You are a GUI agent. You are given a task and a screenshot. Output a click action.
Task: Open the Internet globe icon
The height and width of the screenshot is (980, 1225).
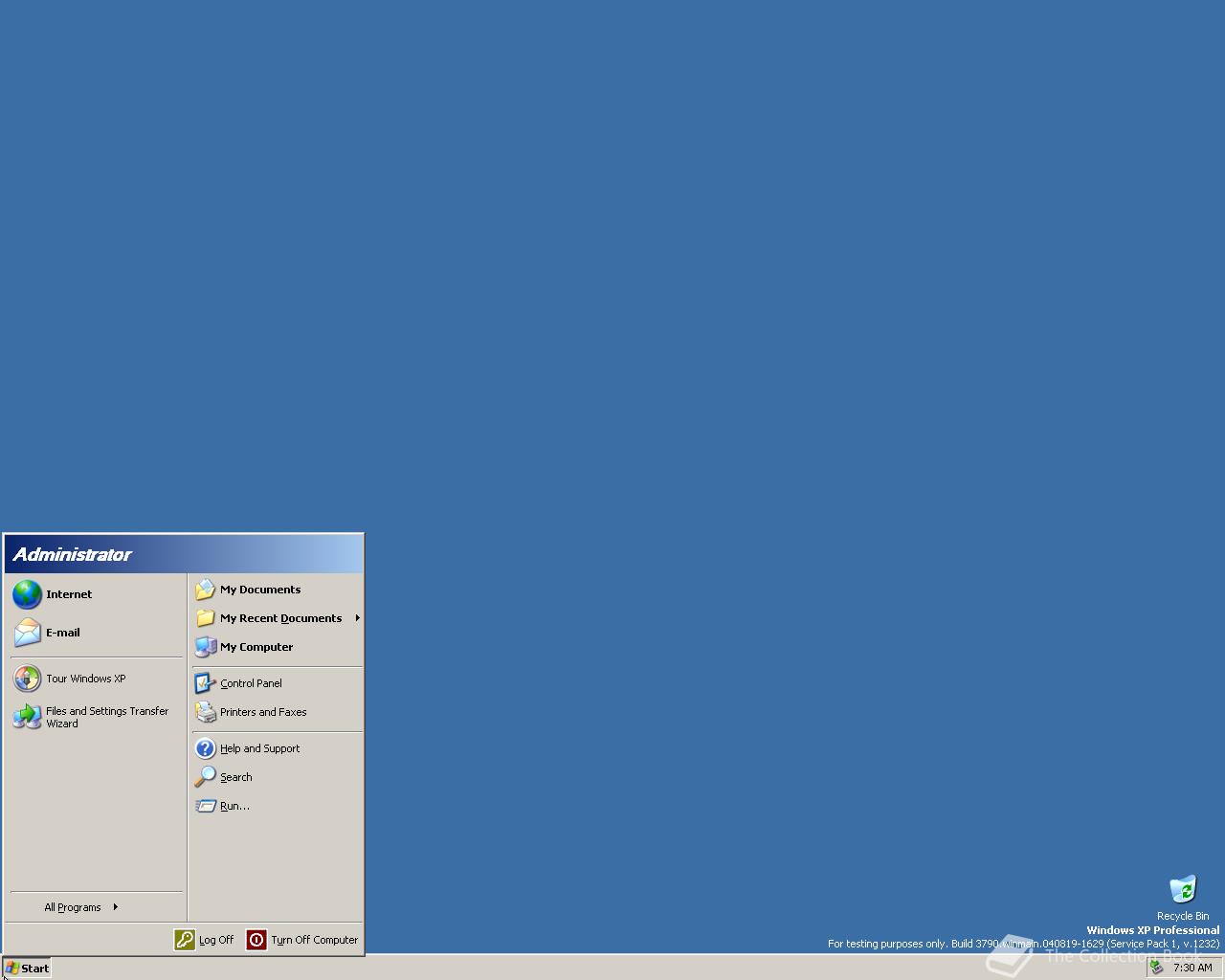point(27,594)
